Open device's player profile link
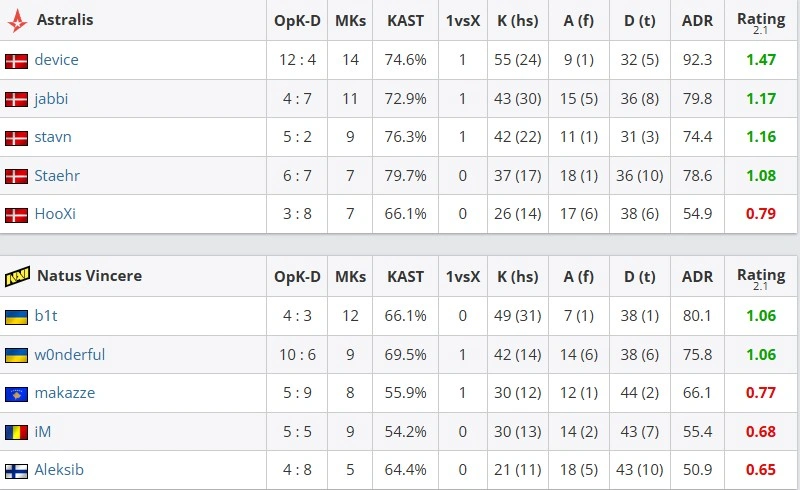Screen dimensions: 800x490 coord(57,60)
